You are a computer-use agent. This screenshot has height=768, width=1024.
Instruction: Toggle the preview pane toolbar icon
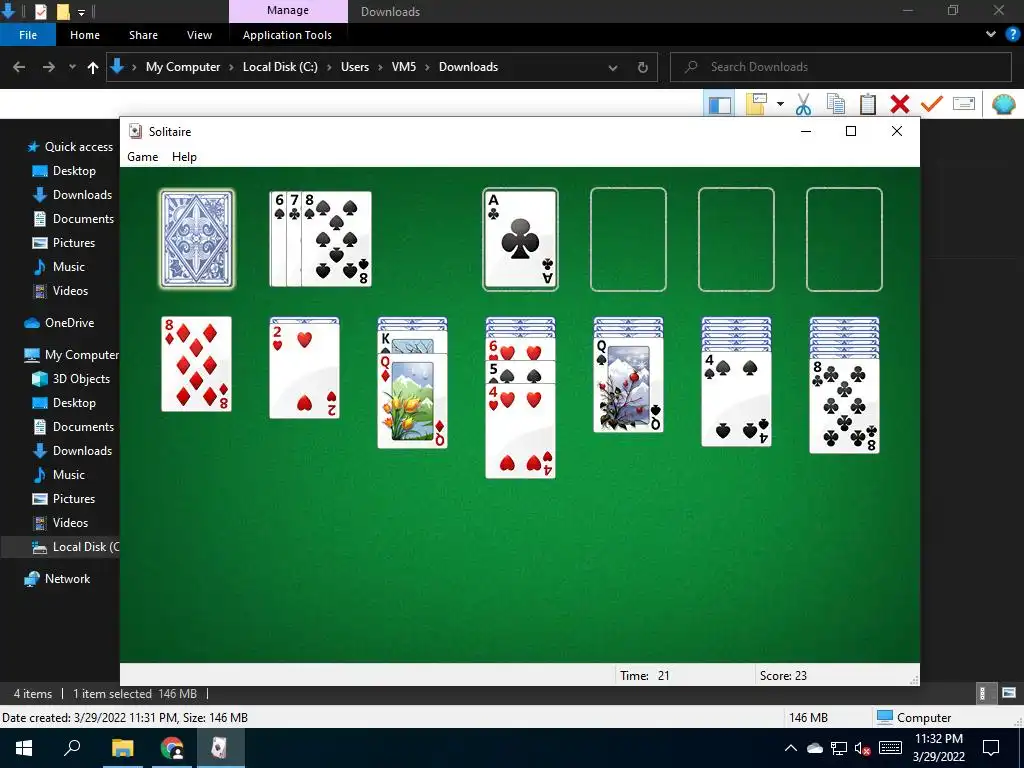(x=720, y=104)
